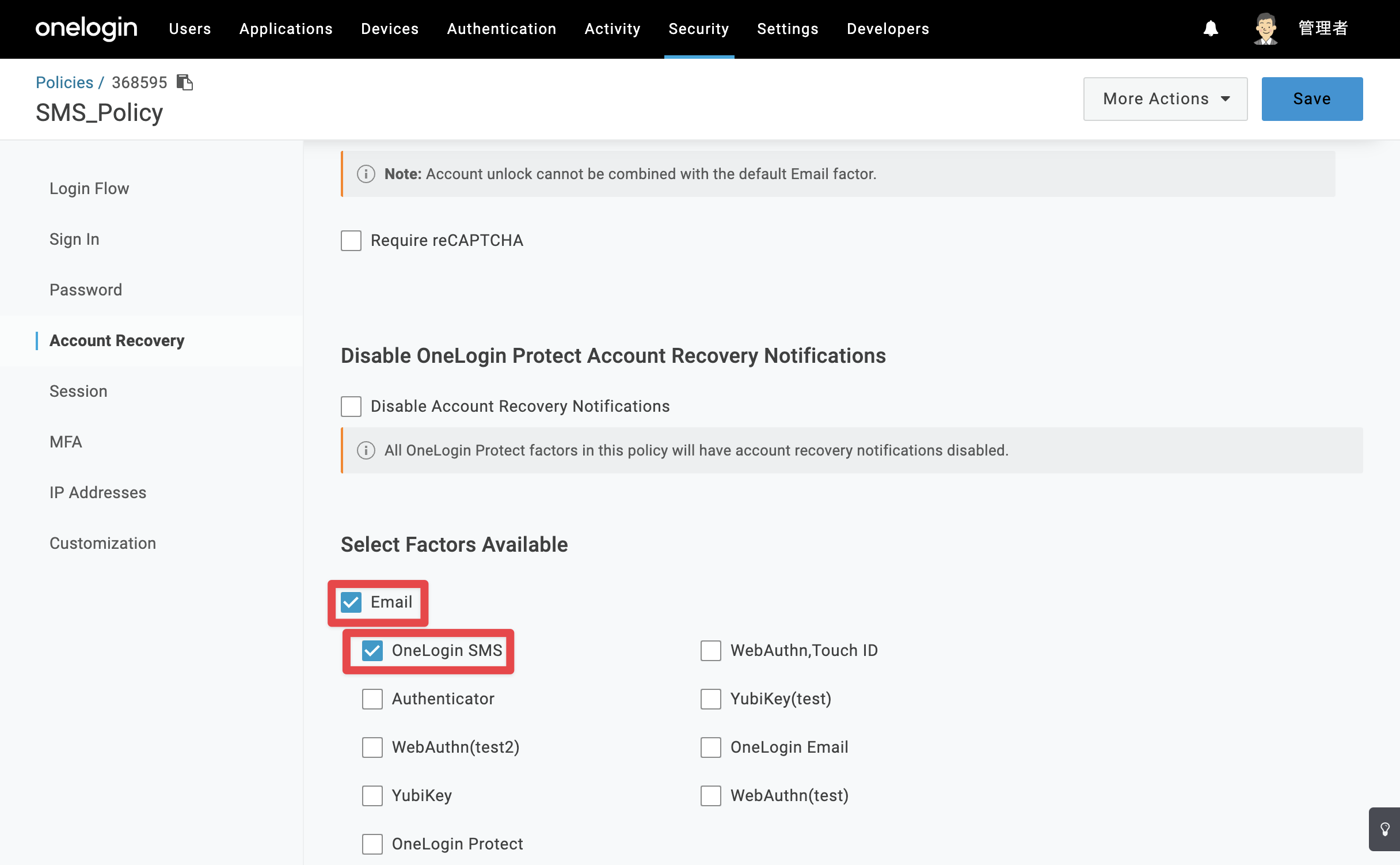The width and height of the screenshot is (1400, 865).
Task: Click the info icon beside OneLogin Protect notice
Action: click(x=366, y=450)
